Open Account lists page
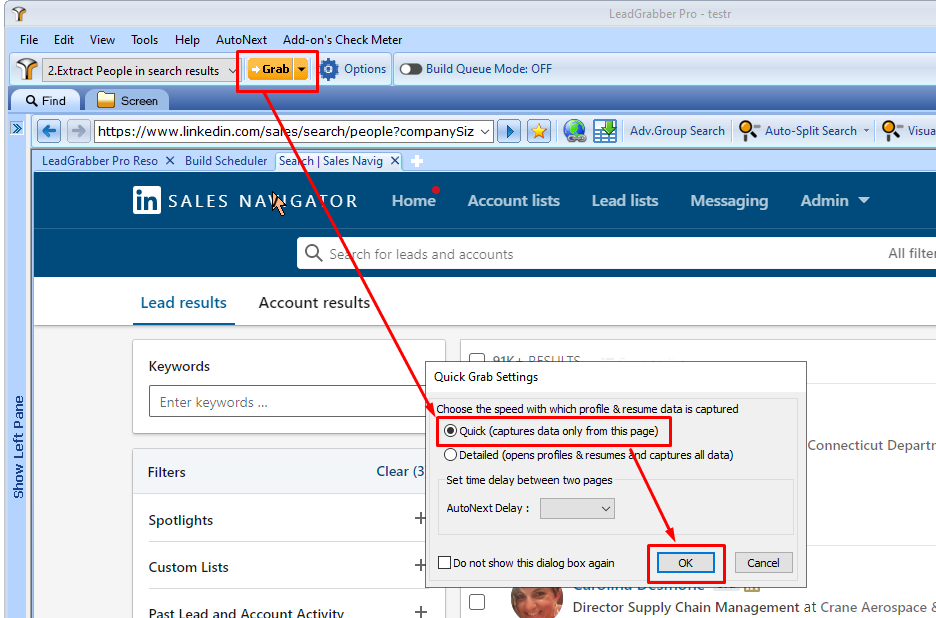Screen dimensions: 936x618 click(x=513, y=201)
